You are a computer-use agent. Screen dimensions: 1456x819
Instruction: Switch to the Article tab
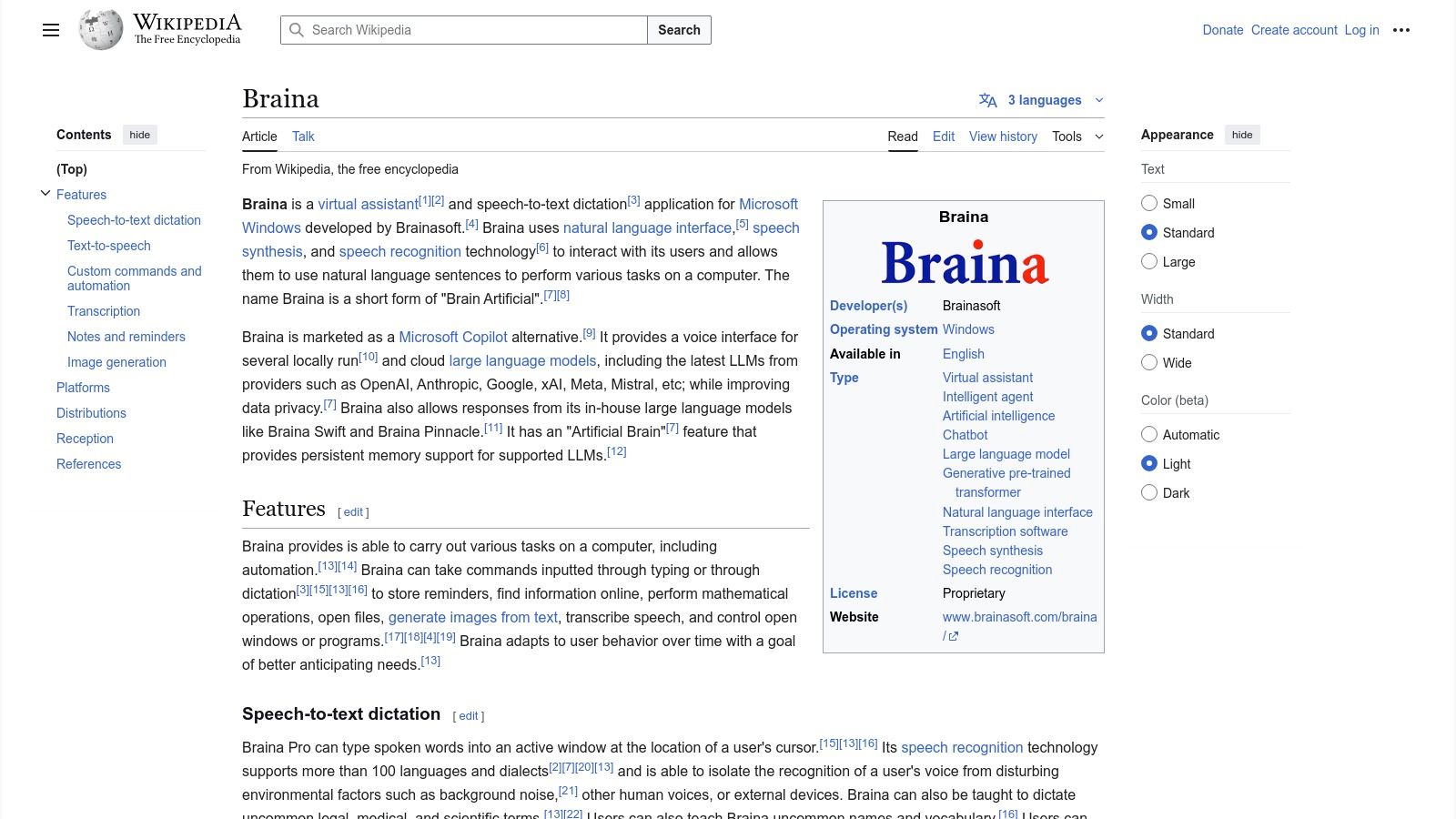(x=259, y=136)
